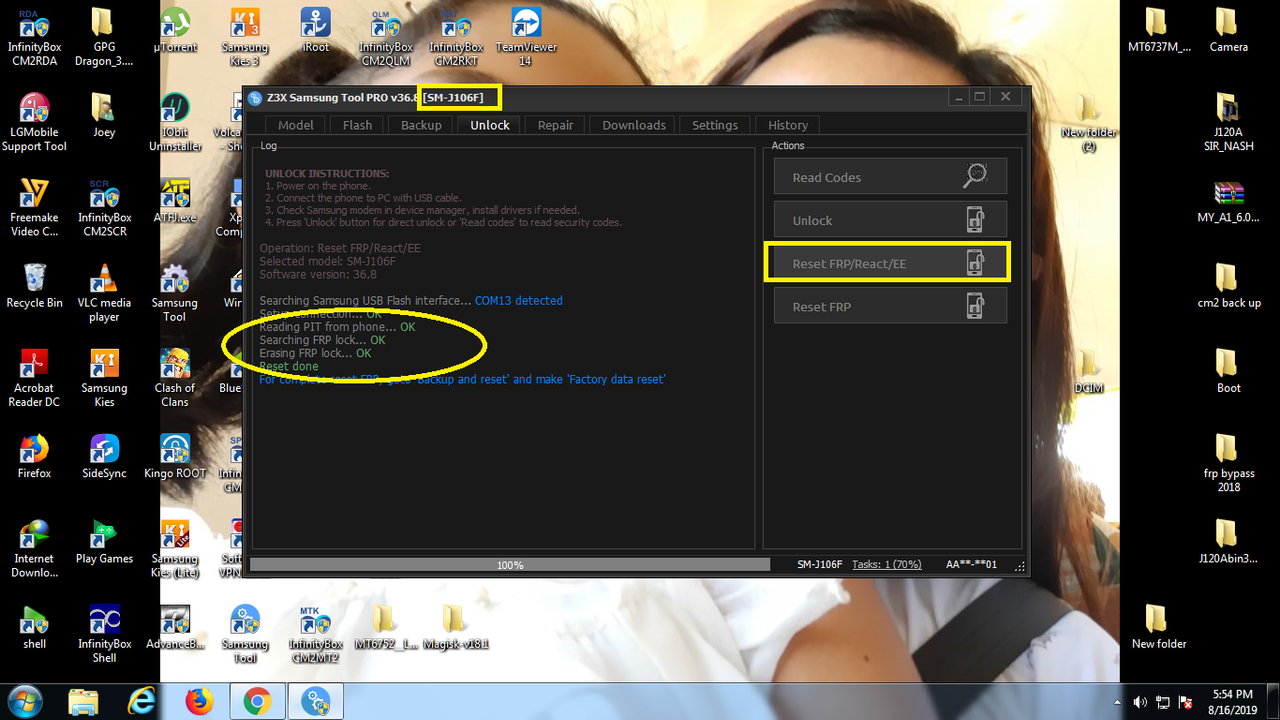The image size is (1280, 720).
Task: Open Internet Download Manager shortcut
Action: point(34,548)
